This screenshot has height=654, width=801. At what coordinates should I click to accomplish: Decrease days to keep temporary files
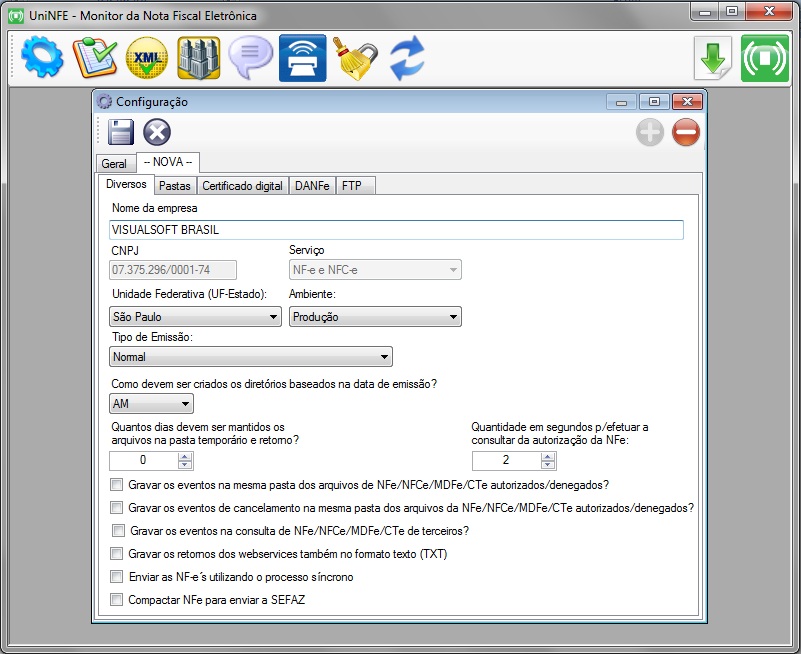pos(185,465)
